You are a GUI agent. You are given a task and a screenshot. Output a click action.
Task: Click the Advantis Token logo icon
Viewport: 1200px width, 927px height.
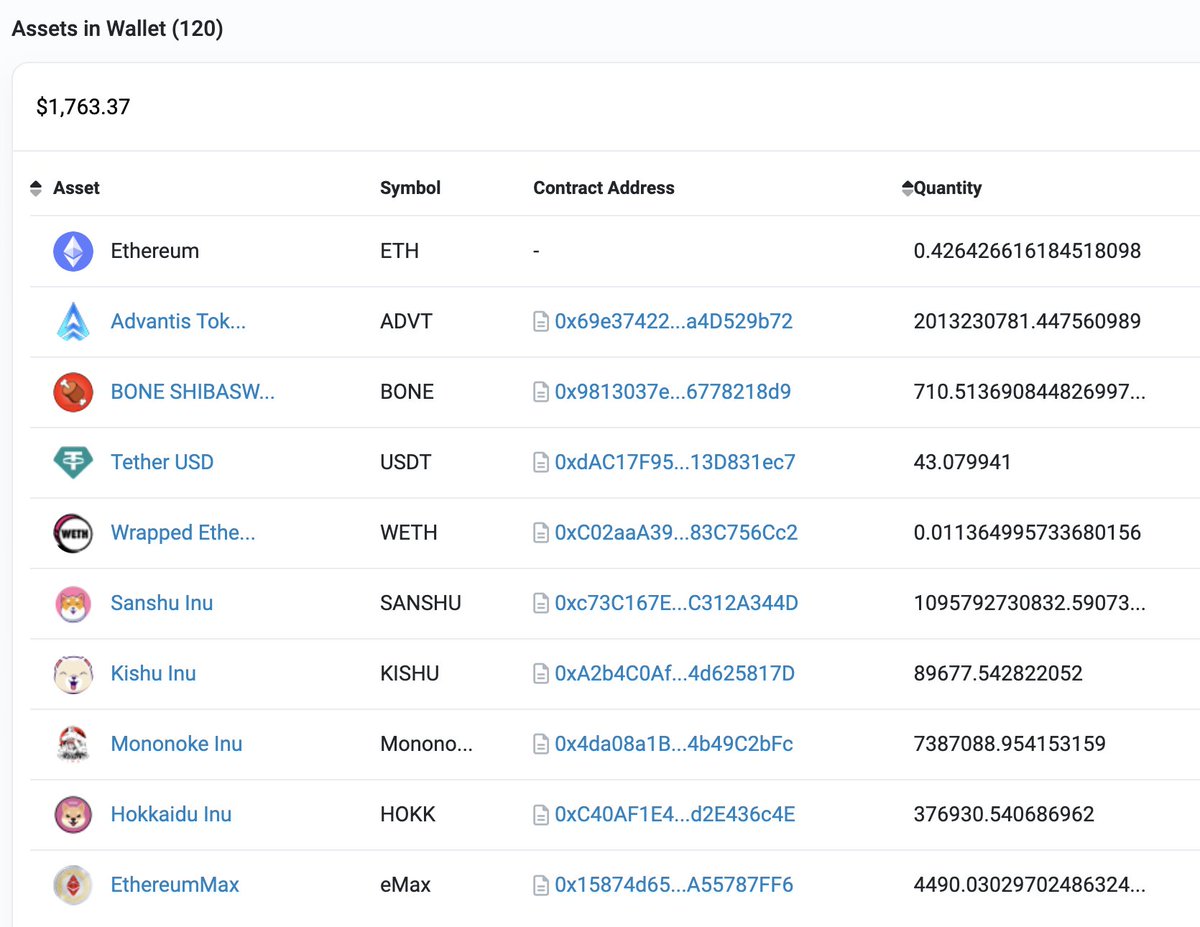(x=73, y=322)
